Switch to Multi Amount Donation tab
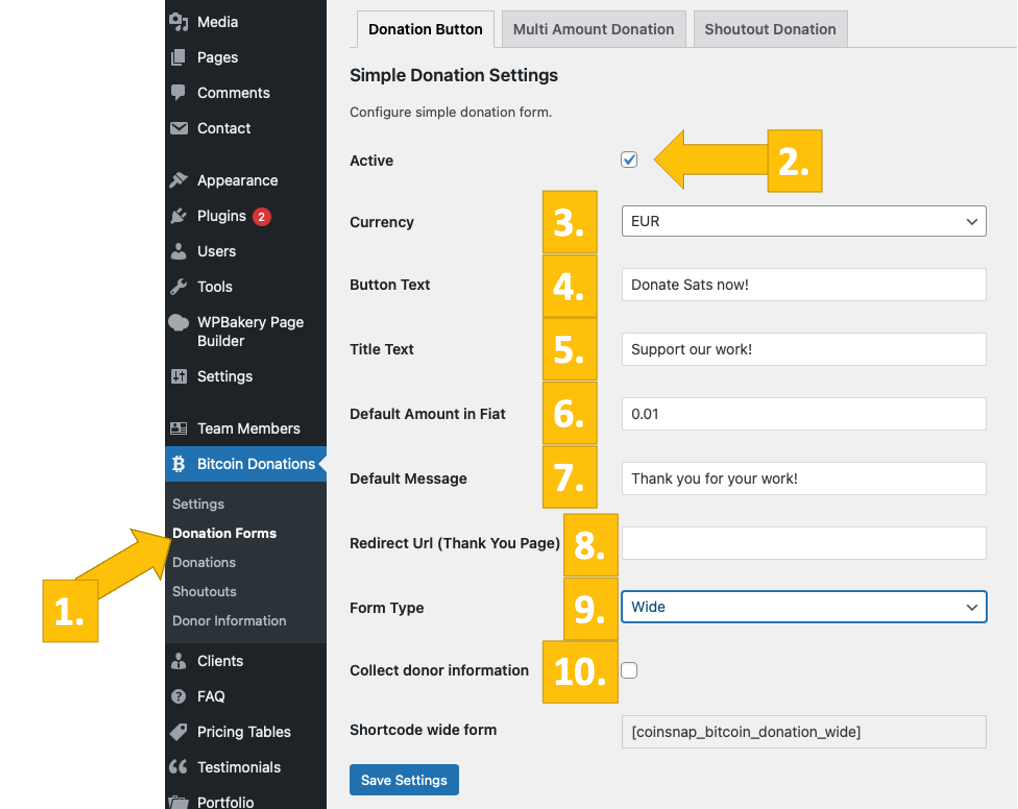The width and height of the screenshot is (1018, 809). click(x=593, y=29)
